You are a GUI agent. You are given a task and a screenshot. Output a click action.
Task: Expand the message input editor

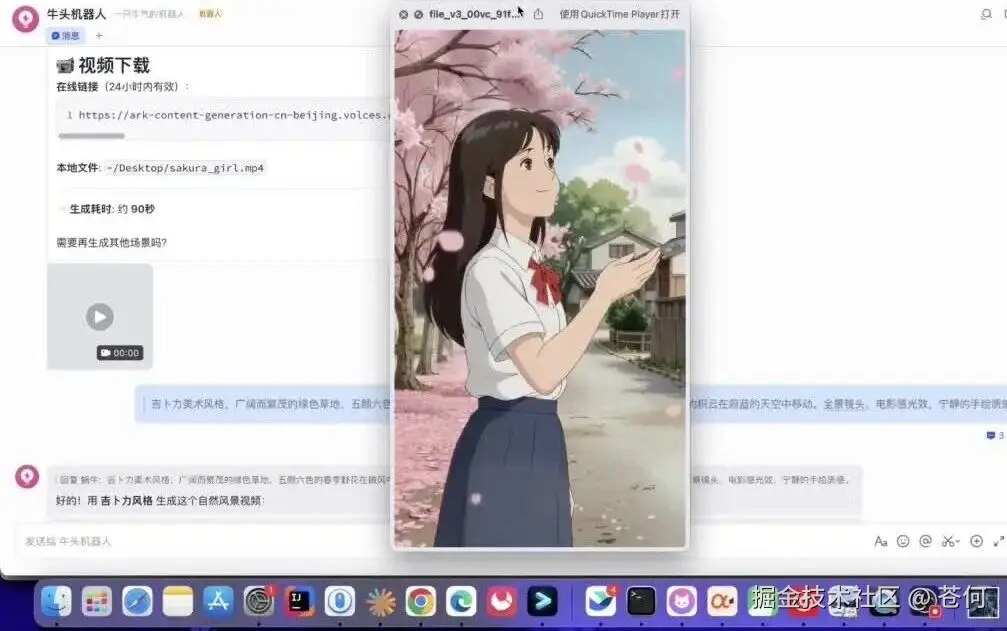point(999,541)
